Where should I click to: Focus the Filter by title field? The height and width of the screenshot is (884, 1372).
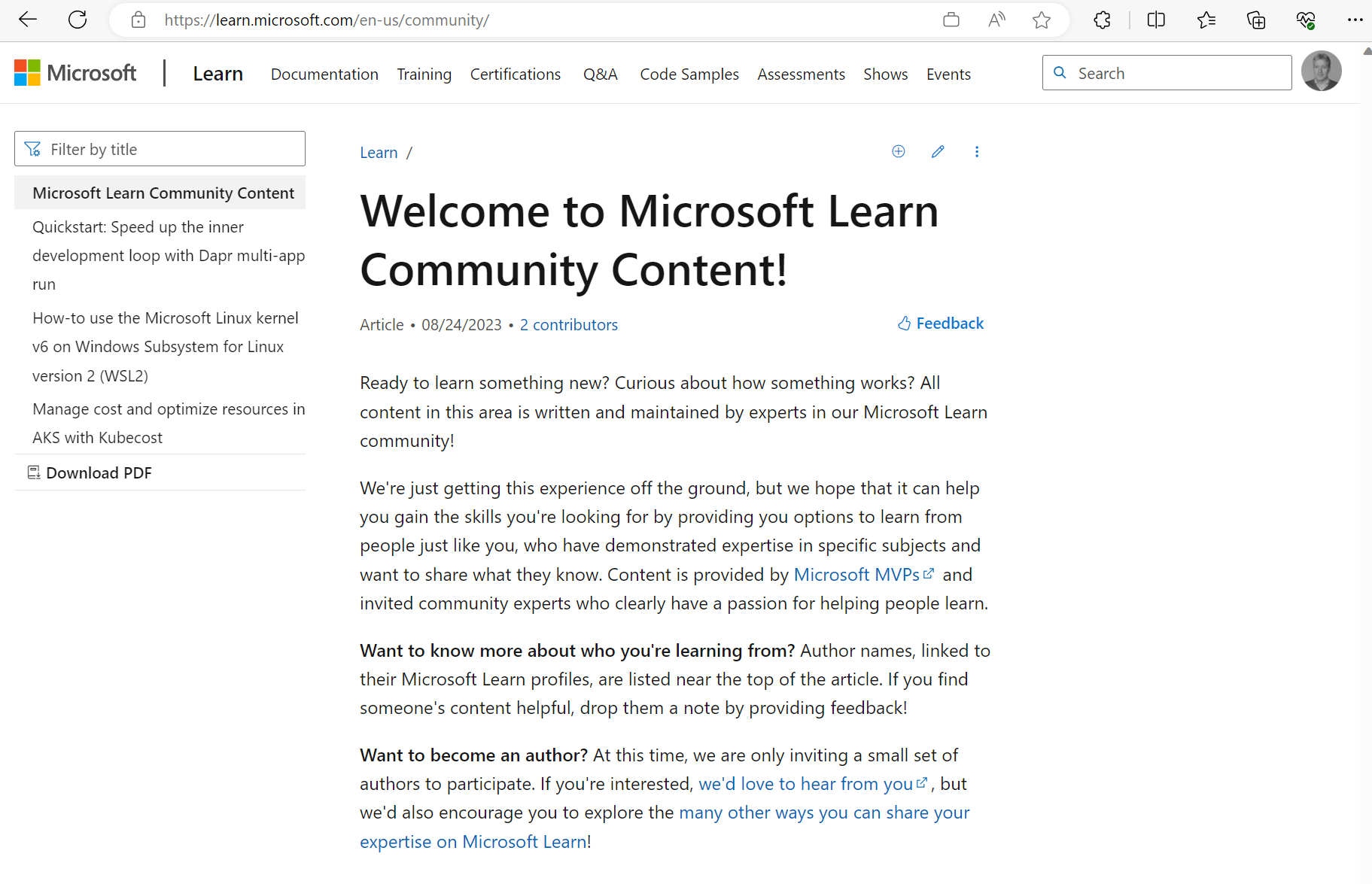click(160, 149)
